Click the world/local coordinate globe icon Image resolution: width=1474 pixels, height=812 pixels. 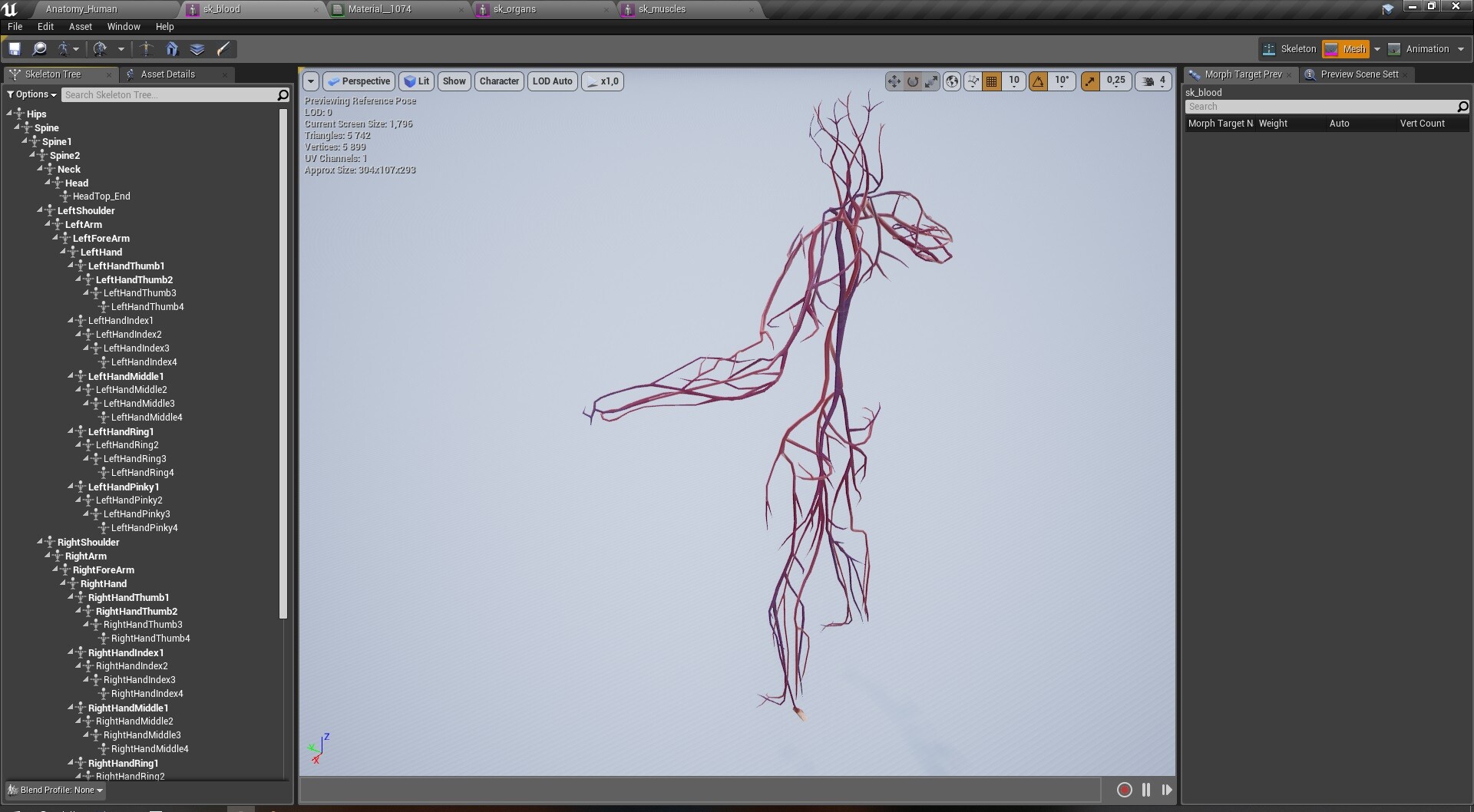click(x=951, y=81)
